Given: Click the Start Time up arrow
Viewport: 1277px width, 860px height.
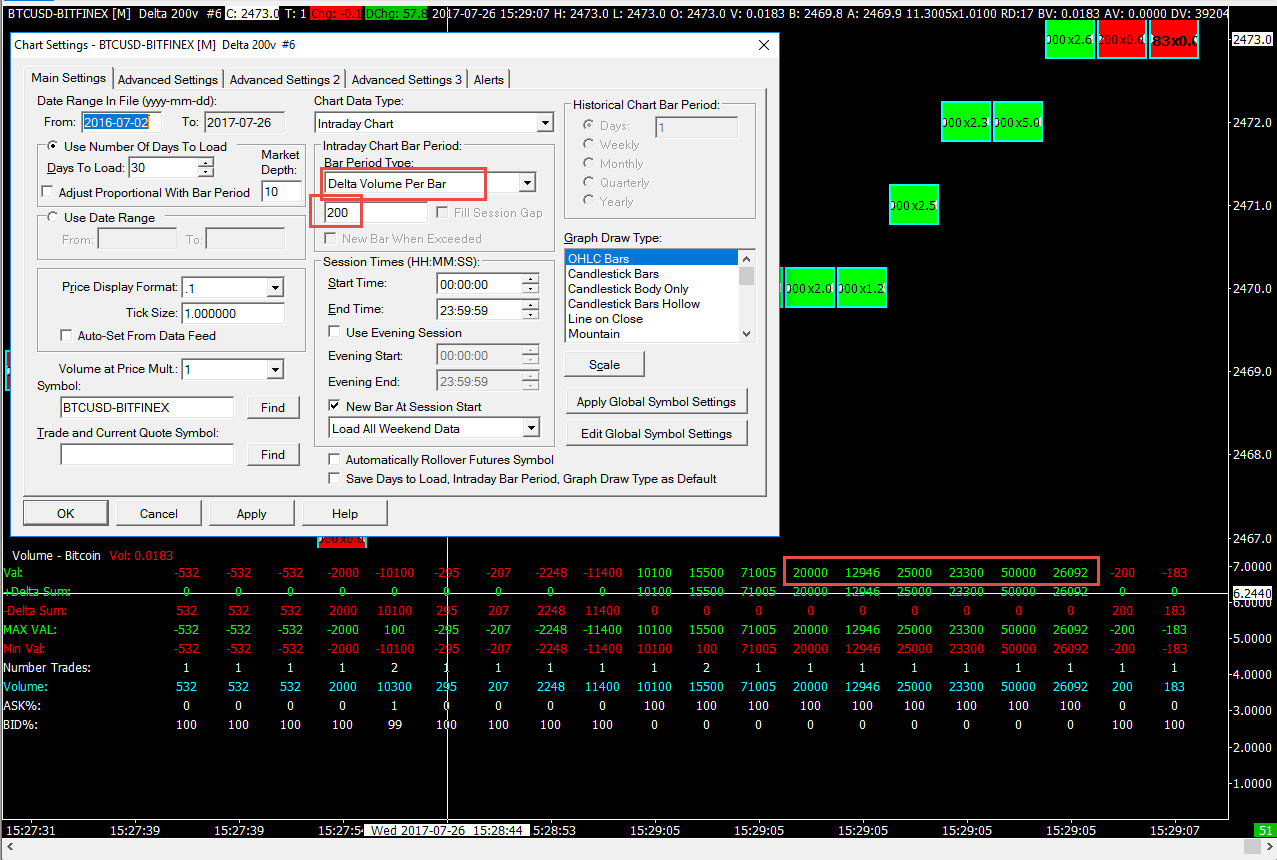Looking at the screenshot, I should (530, 278).
